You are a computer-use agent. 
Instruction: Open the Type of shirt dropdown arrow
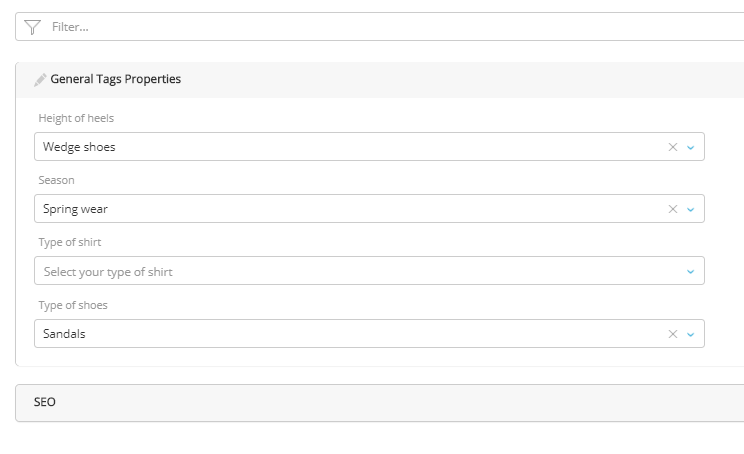690,271
